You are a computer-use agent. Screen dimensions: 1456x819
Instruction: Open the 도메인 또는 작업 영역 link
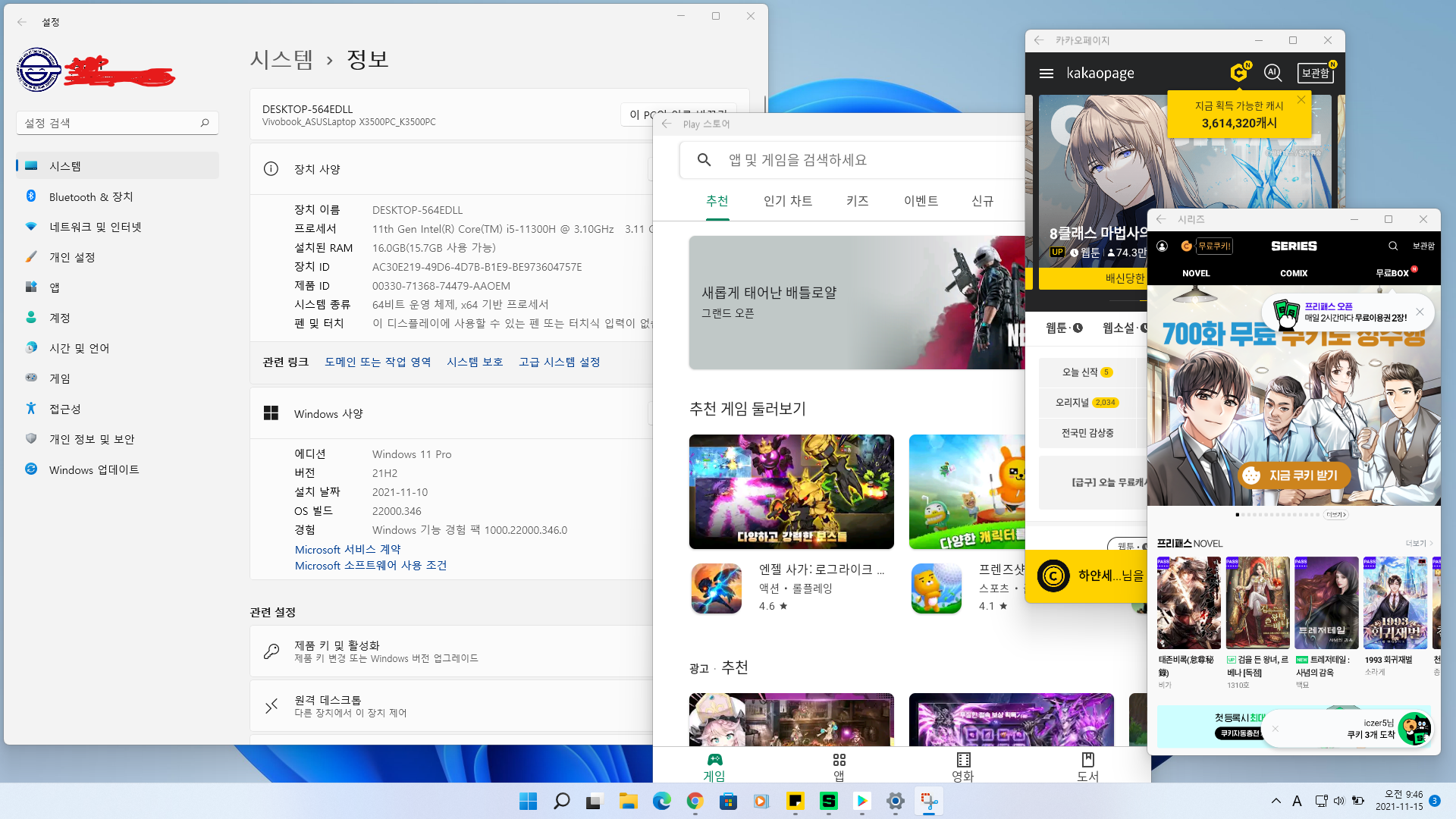[378, 362]
